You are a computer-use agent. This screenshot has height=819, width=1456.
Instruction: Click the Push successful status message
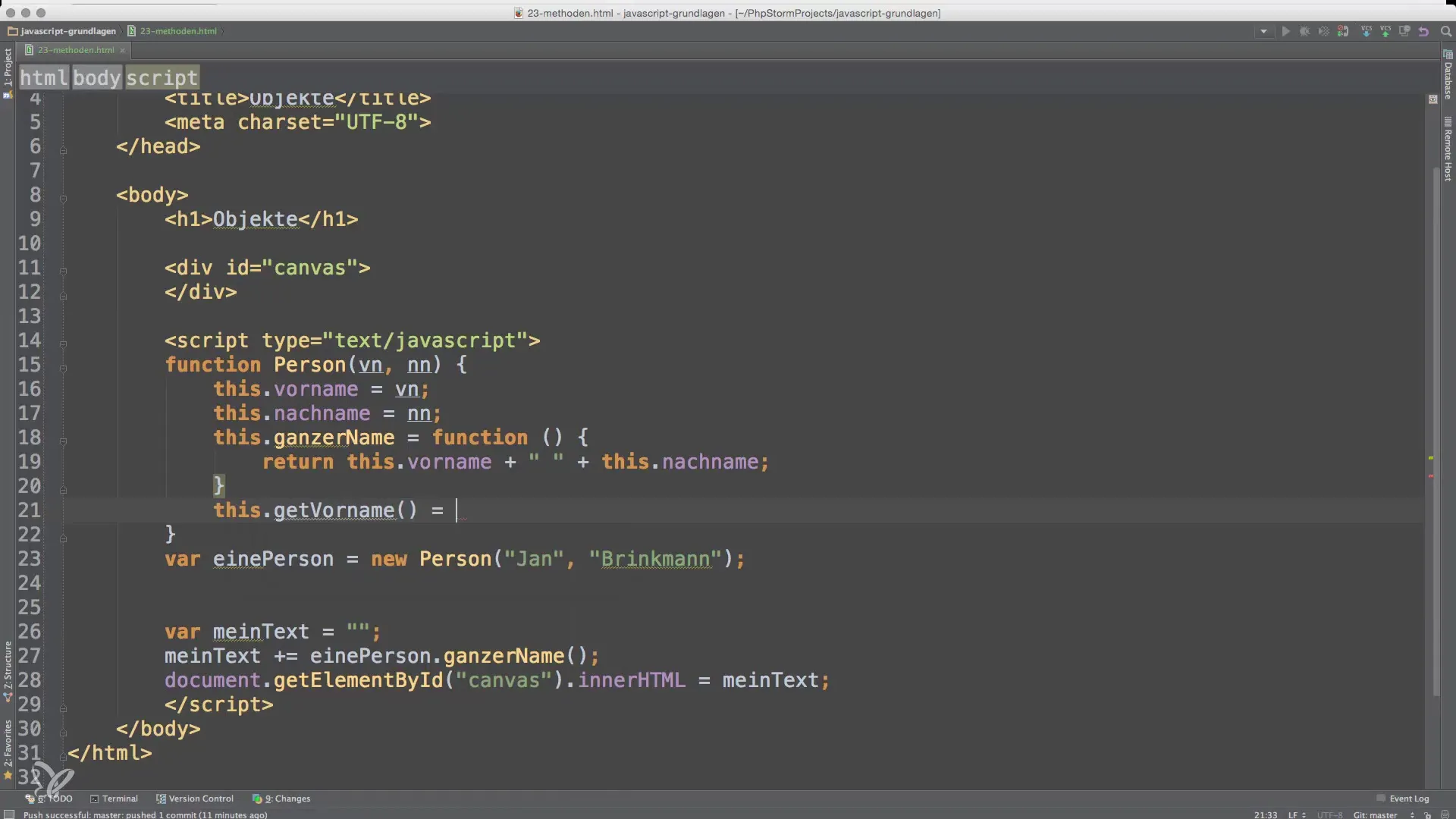(x=145, y=814)
